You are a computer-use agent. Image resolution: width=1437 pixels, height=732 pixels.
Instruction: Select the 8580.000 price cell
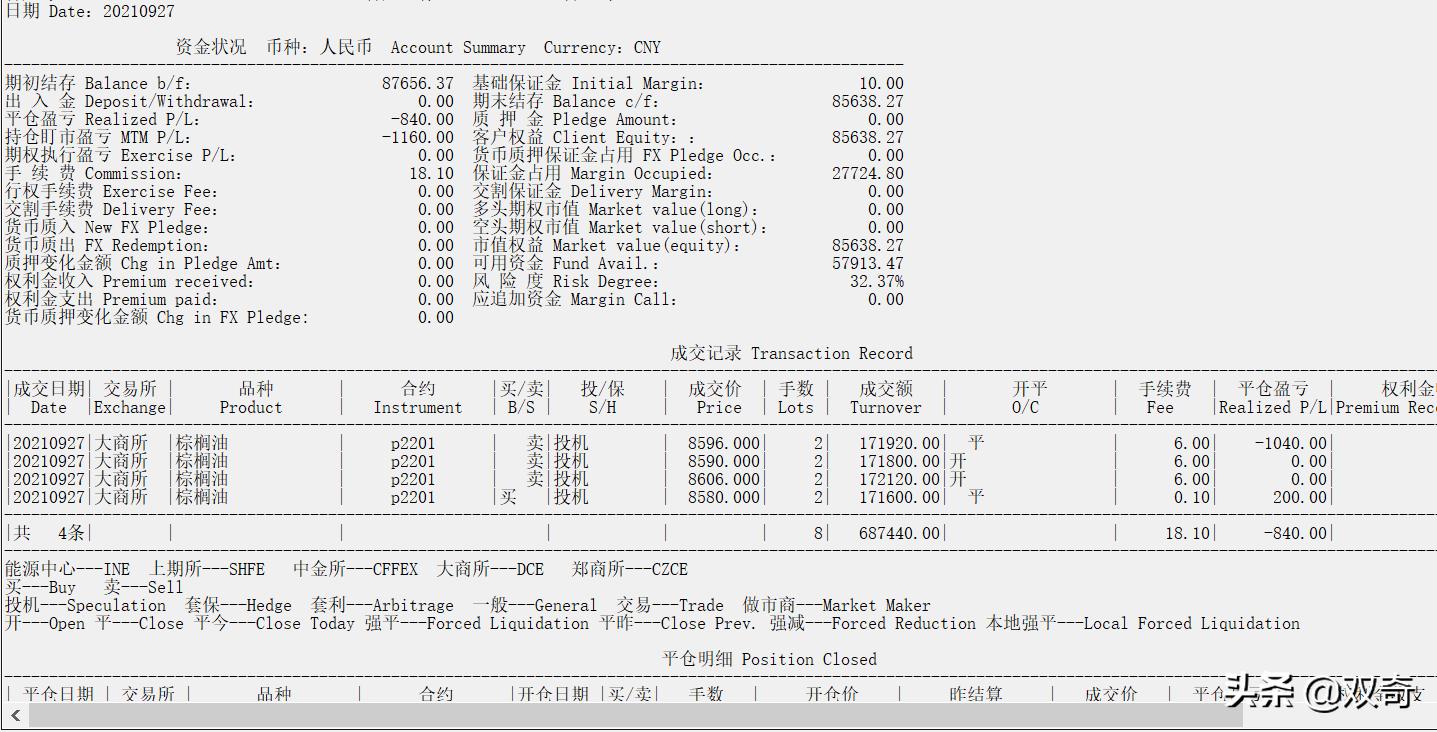[723, 497]
